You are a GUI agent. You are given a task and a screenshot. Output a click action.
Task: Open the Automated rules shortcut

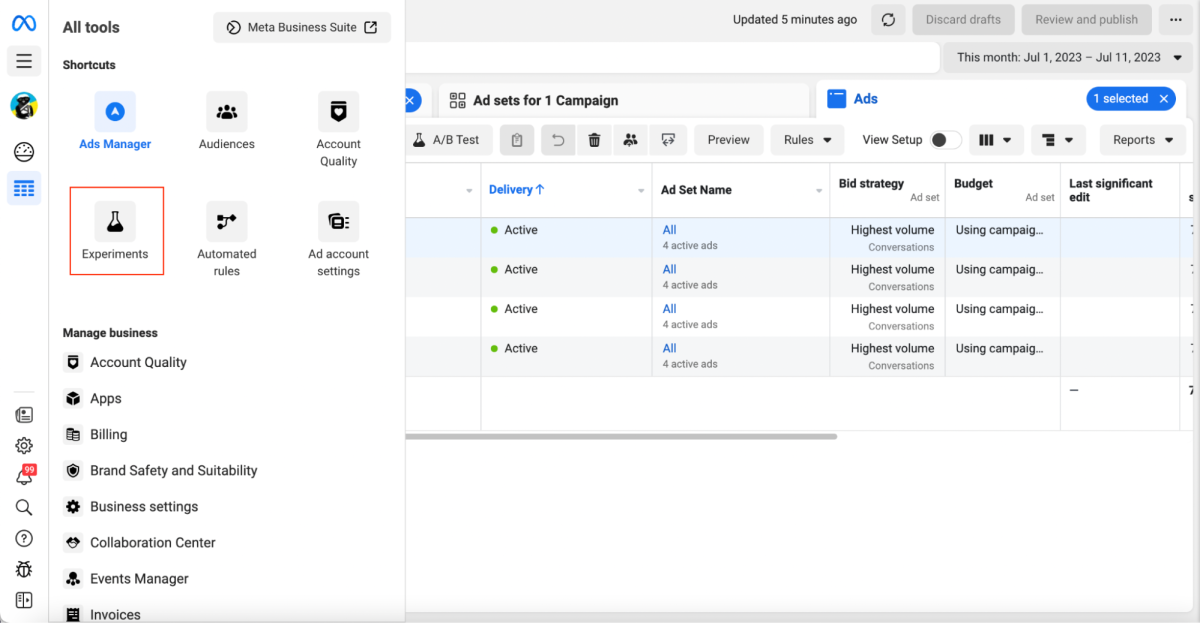pyautogui.click(x=227, y=240)
